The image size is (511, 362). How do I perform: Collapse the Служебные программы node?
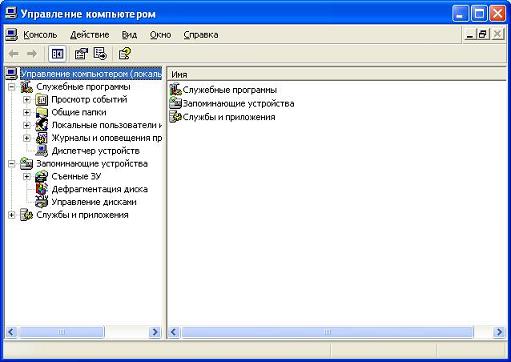pyautogui.click(x=11, y=87)
